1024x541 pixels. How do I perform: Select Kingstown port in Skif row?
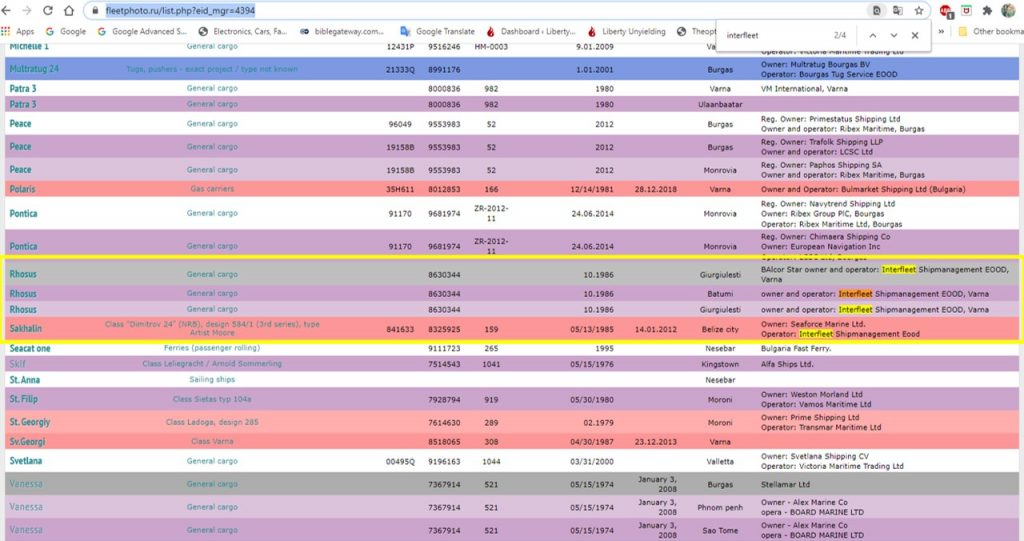coord(720,365)
